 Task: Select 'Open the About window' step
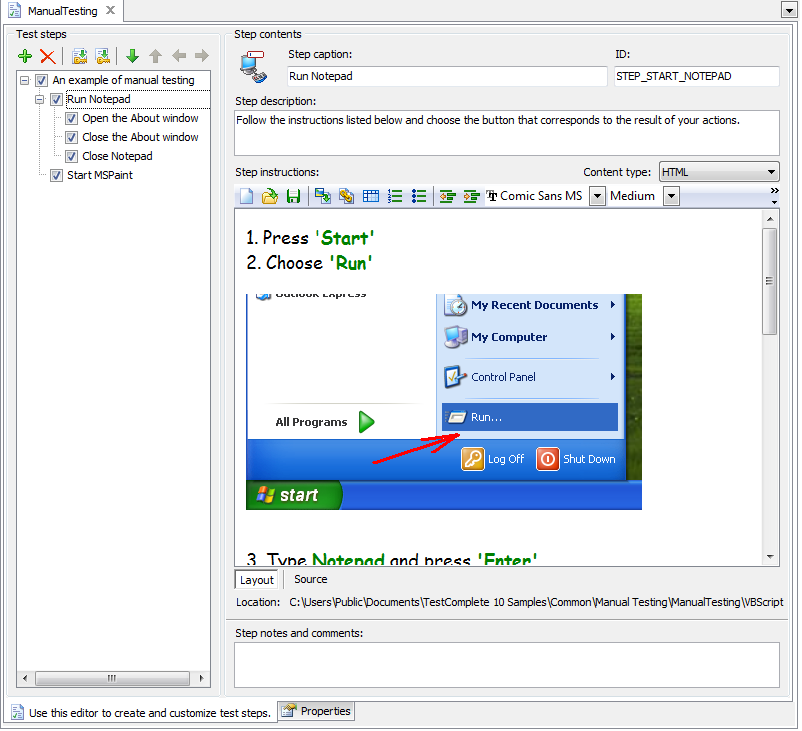click(x=140, y=118)
